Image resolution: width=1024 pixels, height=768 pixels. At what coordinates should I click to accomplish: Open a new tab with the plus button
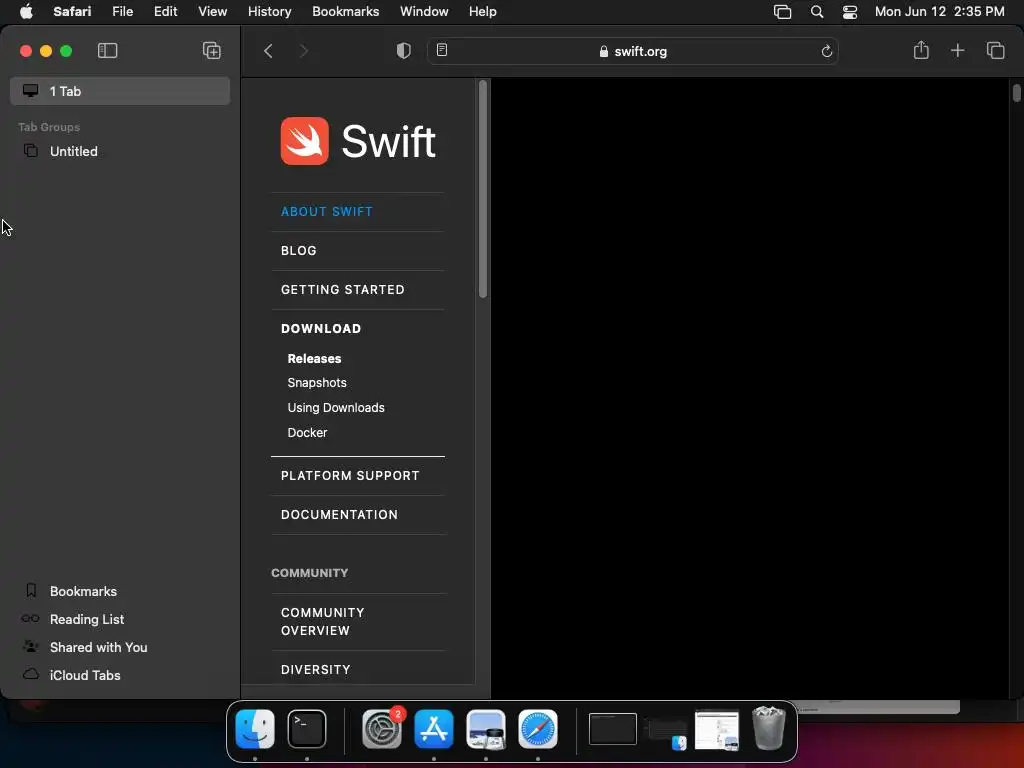tap(957, 50)
